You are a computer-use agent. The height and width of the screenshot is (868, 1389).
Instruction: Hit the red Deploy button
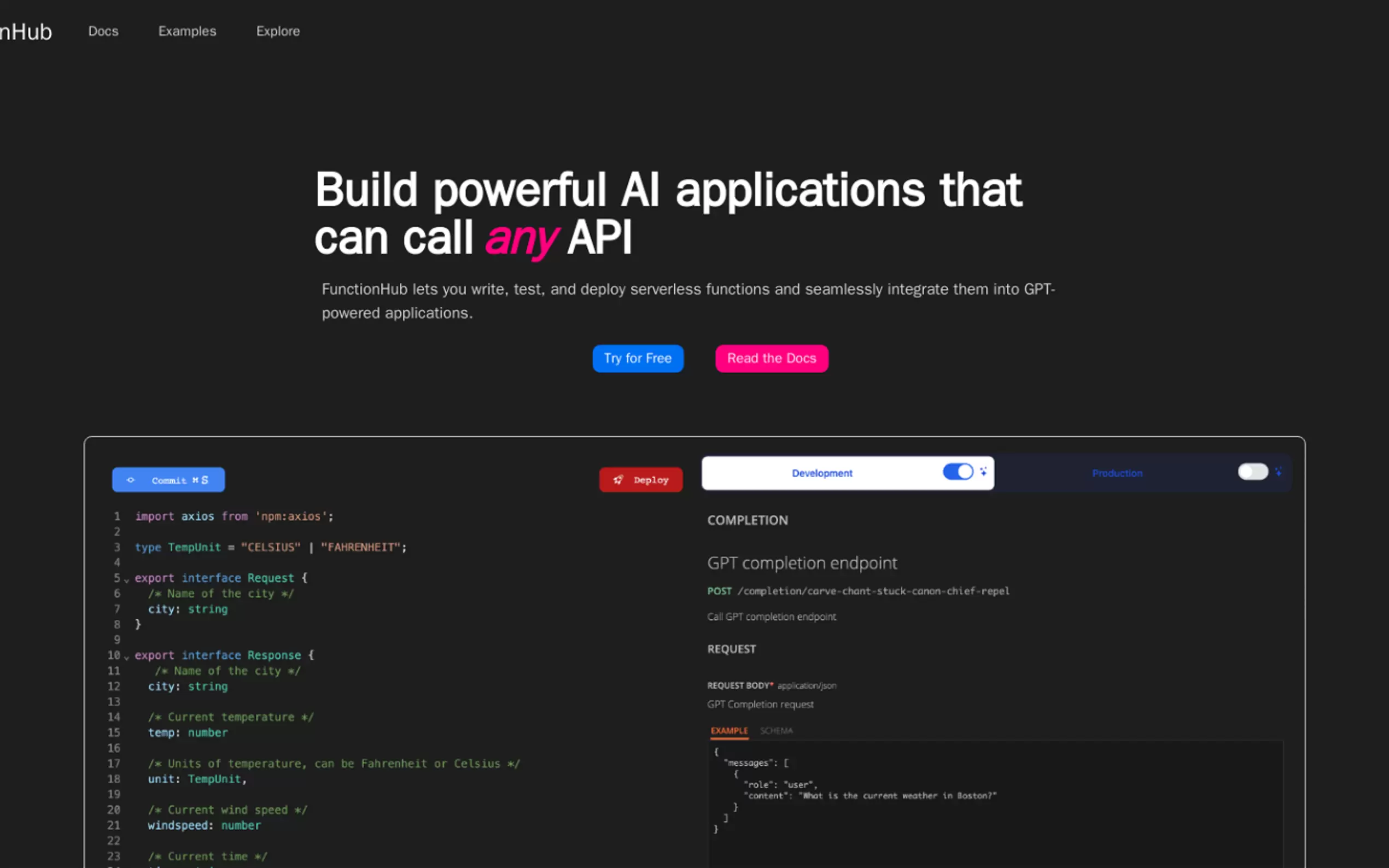point(641,480)
